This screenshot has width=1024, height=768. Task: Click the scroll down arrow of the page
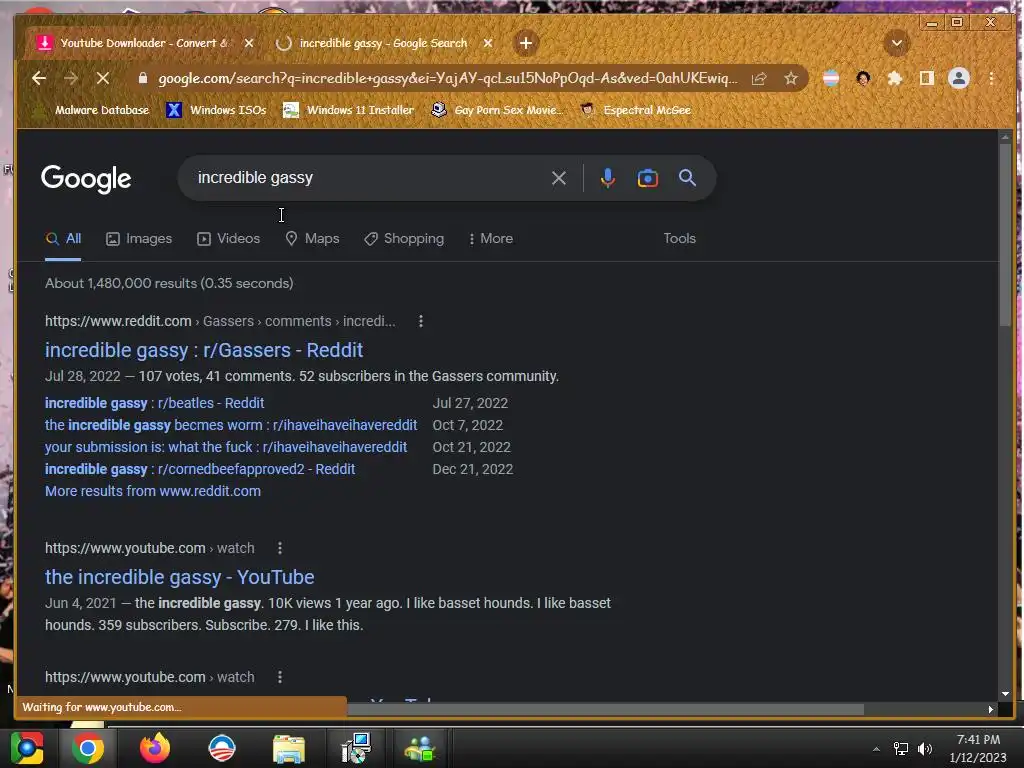(x=1005, y=694)
